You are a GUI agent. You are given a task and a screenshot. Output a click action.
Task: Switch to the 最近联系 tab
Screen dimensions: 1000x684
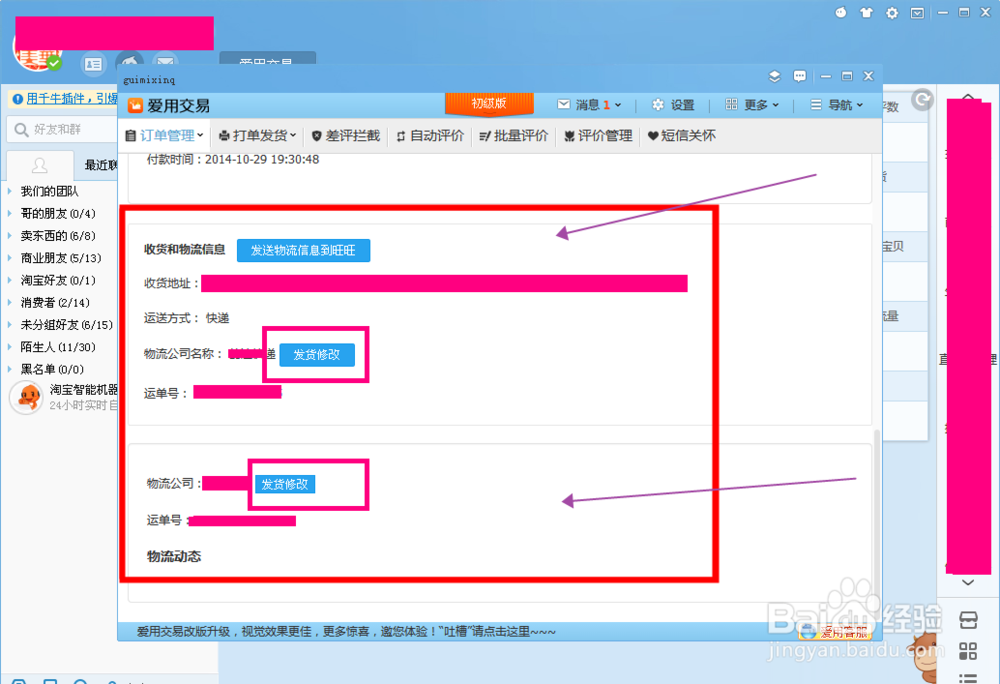pyautogui.click(x=101, y=166)
